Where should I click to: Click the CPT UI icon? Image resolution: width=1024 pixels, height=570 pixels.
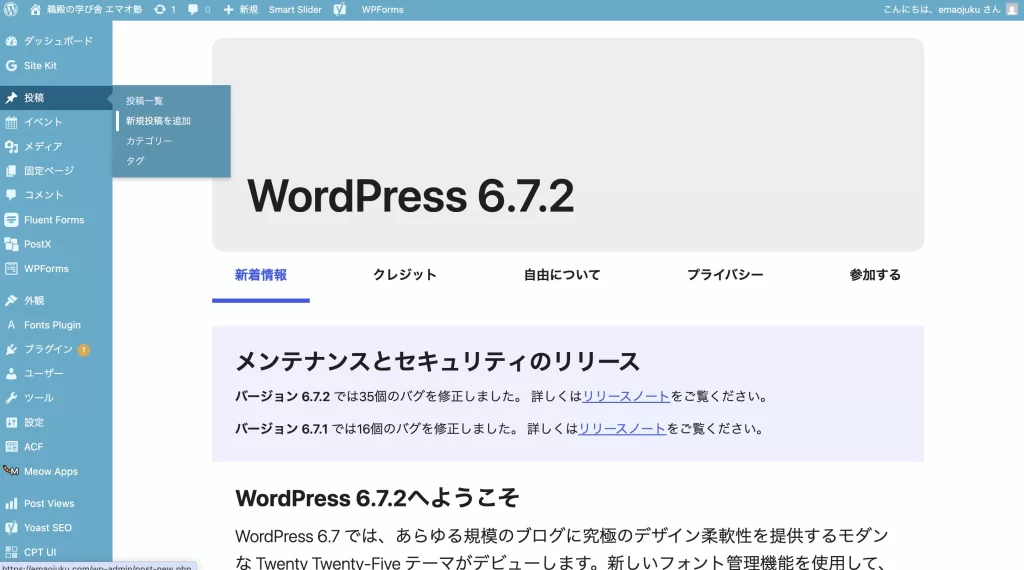(11, 552)
